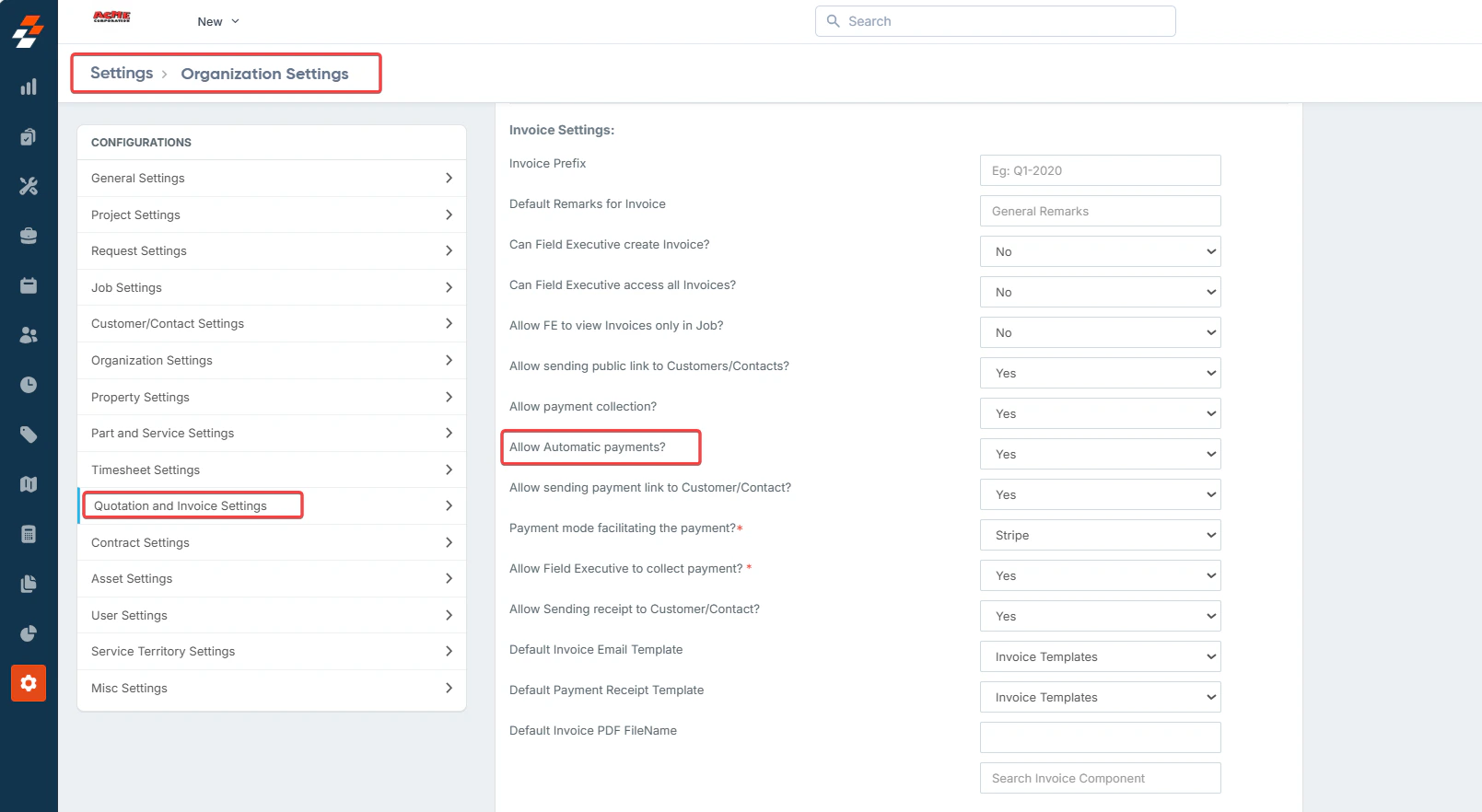Click 'Invoice Settings:' heading text
This screenshot has width=1482, height=812.
562,130
